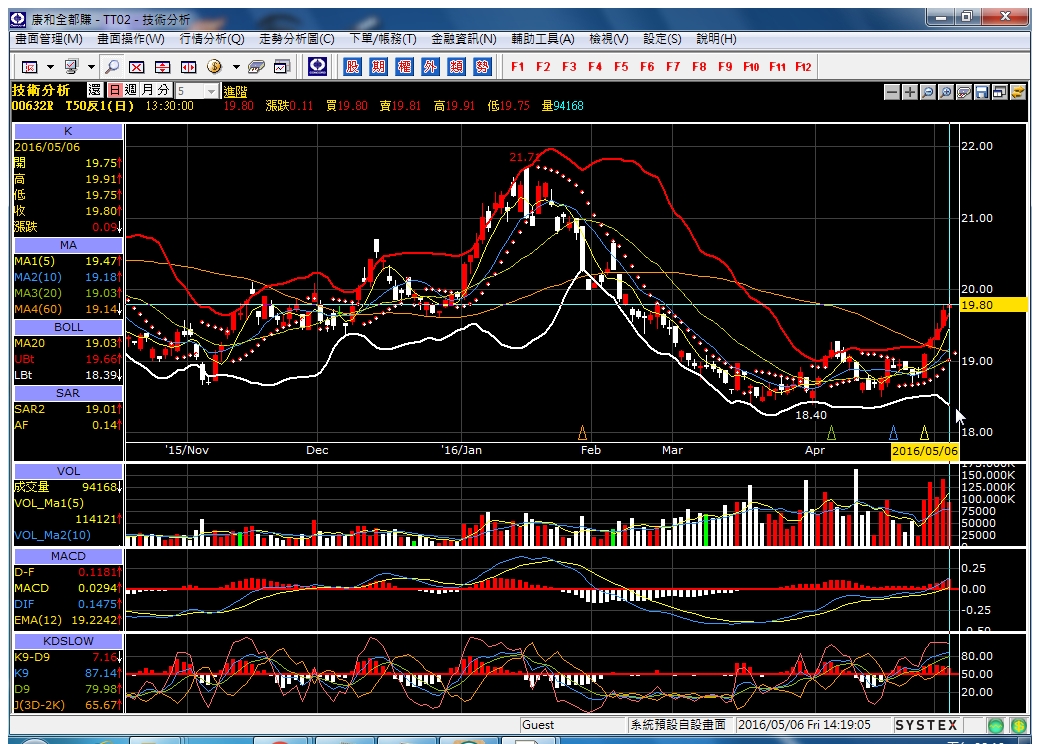1040x744 pixels.
Task: Select the 月 monthly period toggle
Action: (x=147, y=90)
